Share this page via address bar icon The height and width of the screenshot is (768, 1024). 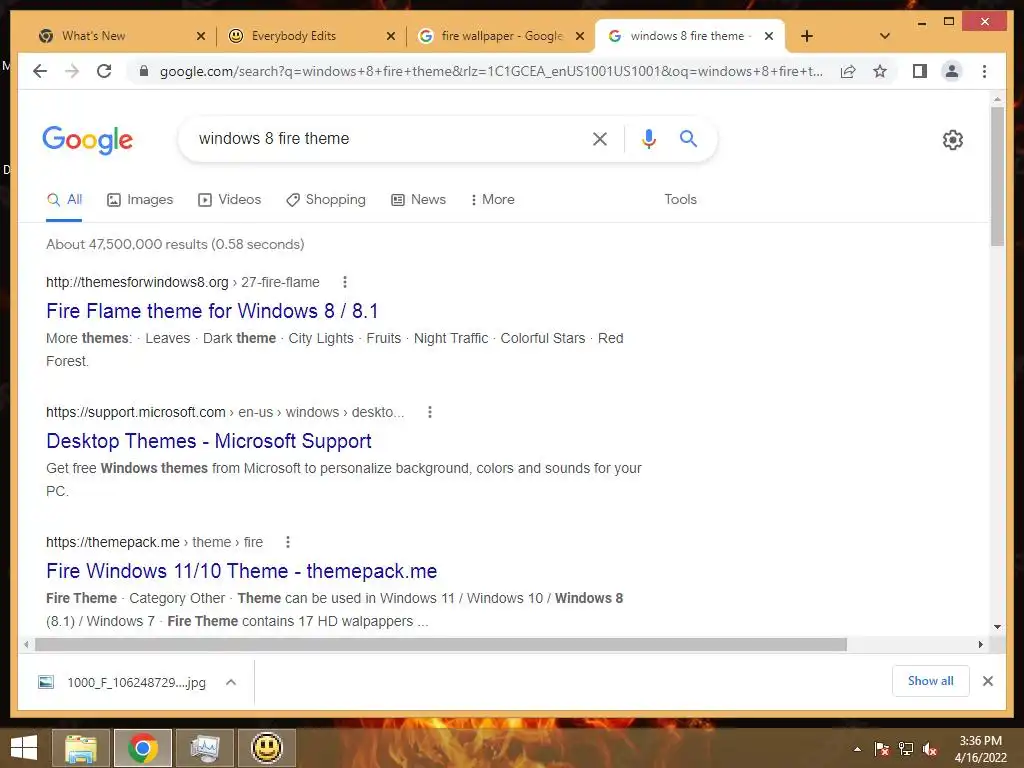(848, 71)
